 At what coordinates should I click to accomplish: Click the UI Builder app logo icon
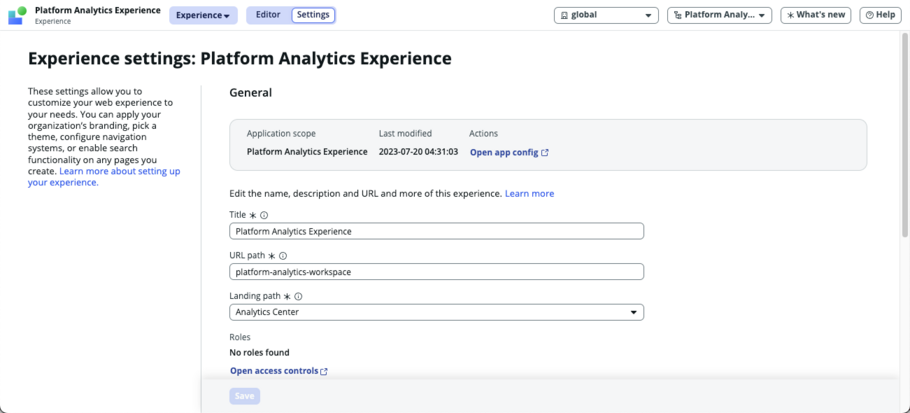tap(17, 15)
